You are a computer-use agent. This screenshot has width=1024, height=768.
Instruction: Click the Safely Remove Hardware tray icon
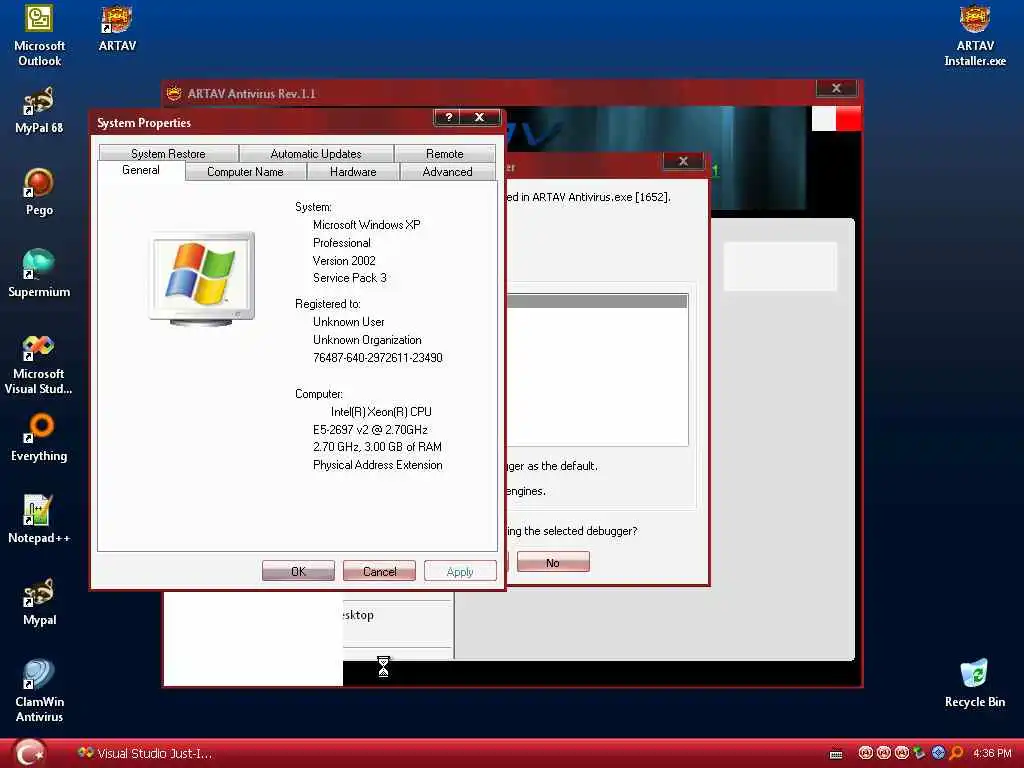click(x=920, y=754)
